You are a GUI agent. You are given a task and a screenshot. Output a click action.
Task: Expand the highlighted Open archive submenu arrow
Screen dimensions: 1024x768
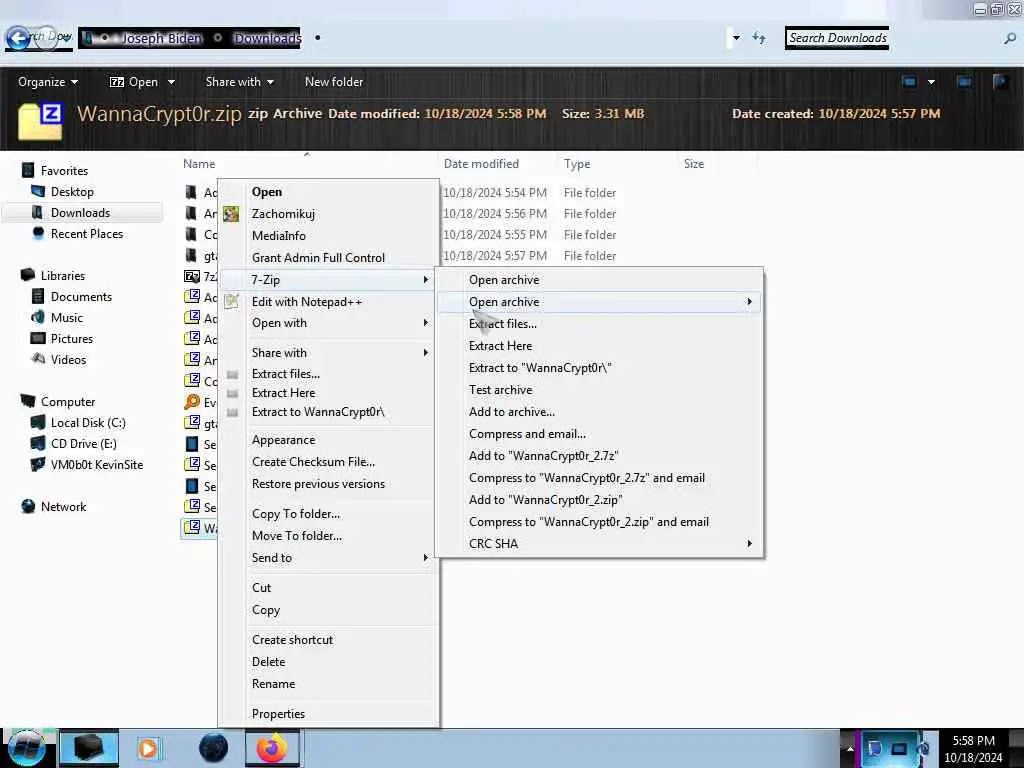(749, 302)
